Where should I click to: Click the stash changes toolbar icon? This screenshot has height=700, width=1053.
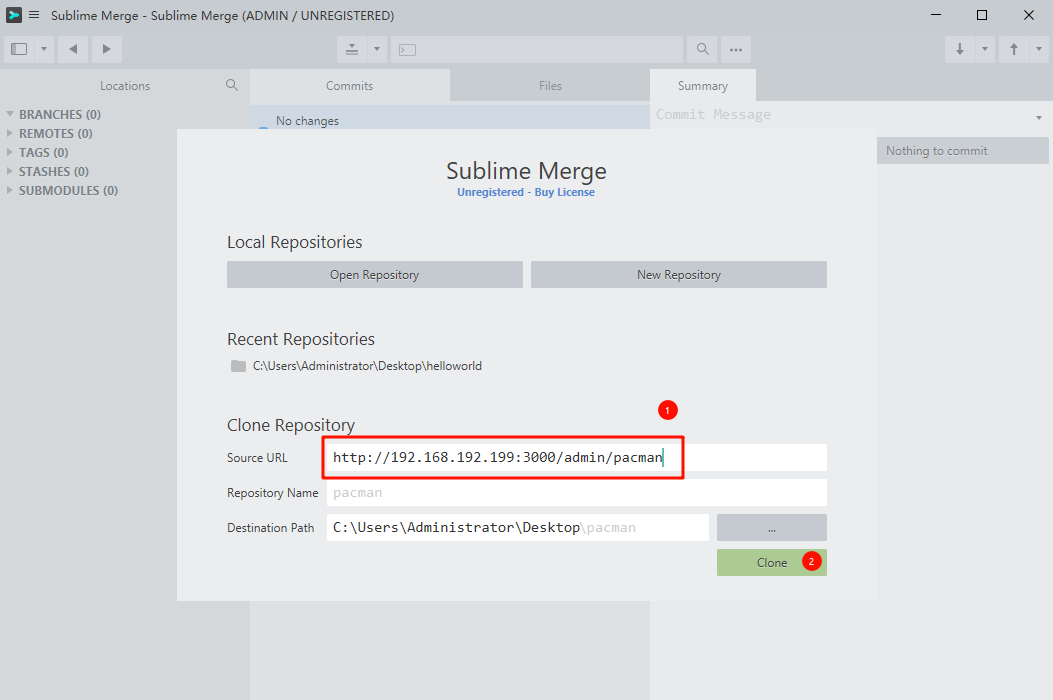tap(352, 49)
